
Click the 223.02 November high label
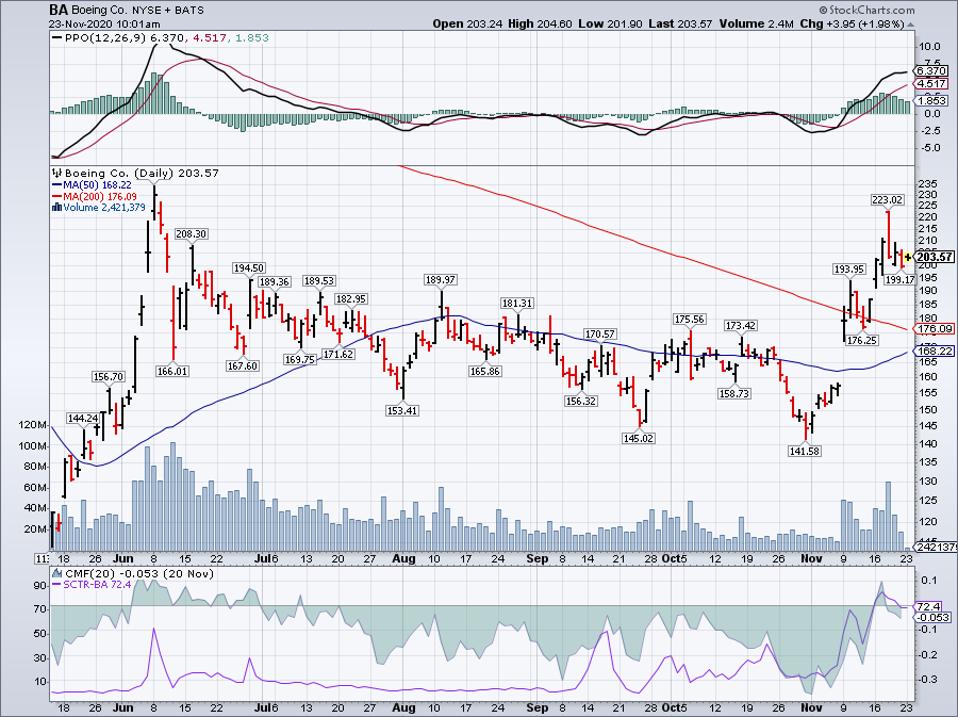point(887,200)
